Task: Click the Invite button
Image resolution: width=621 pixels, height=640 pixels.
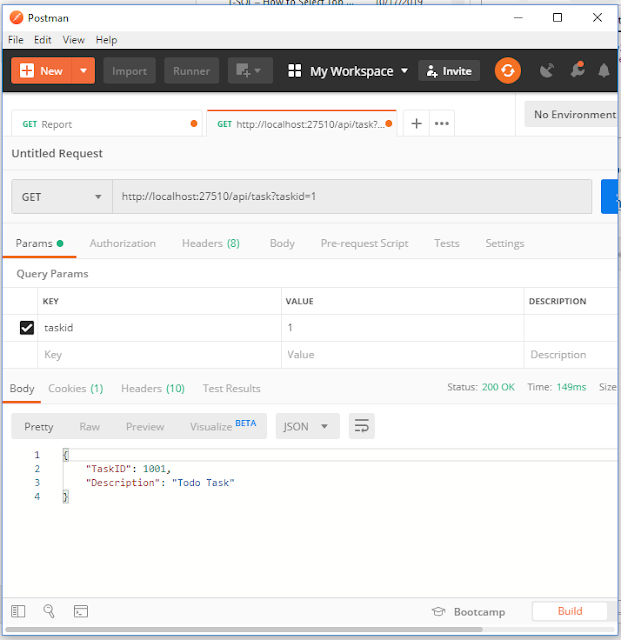Action: [449, 71]
